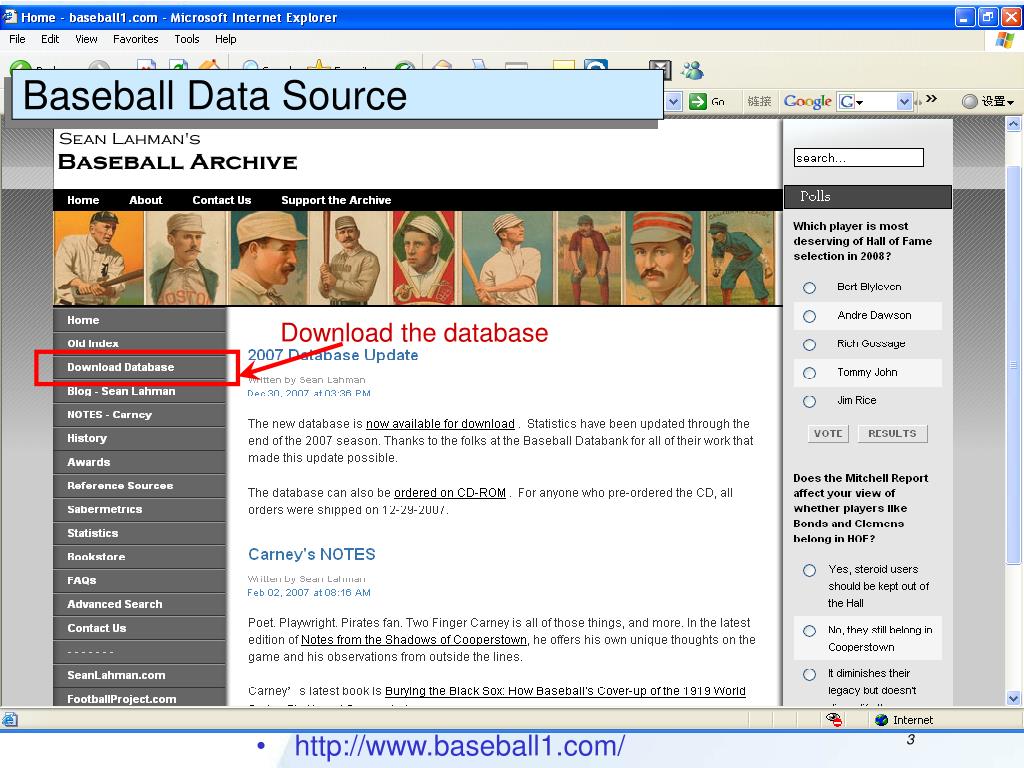Click About in the navigation bar
The height and width of the screenshot is (768, 1024).
point(146,200)
